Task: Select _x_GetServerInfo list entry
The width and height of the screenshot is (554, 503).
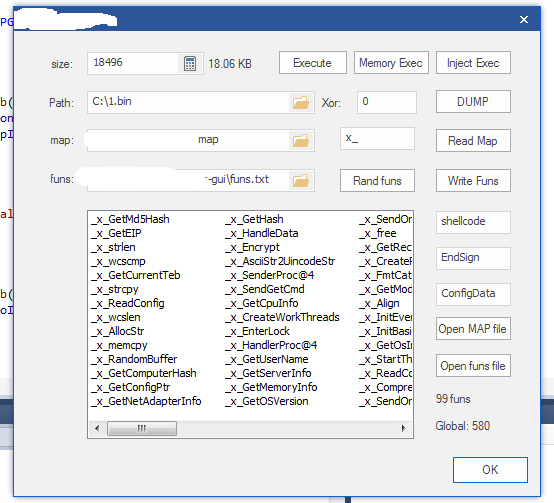Action: (268, 373)
